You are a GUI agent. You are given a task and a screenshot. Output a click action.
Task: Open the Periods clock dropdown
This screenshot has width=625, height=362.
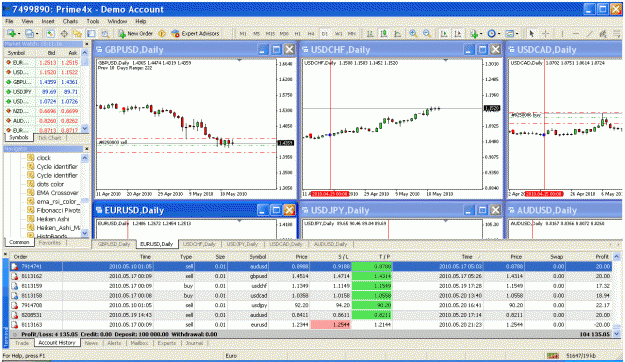[x=493, y=34]
